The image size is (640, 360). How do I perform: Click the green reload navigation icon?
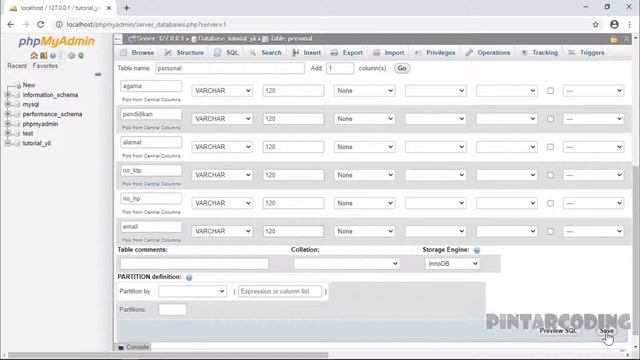(x=81, y=56)
